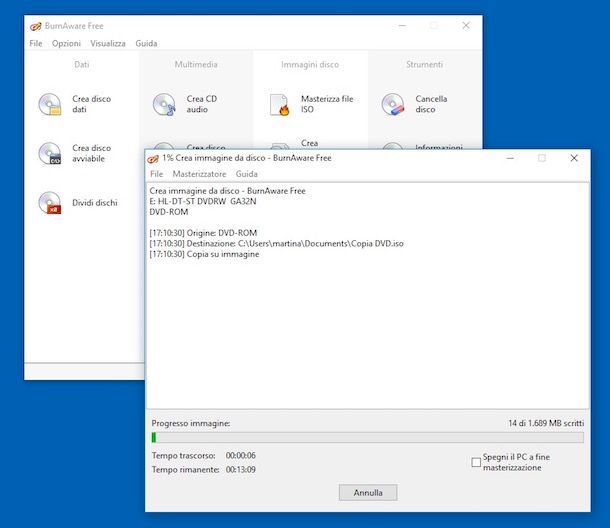Click the Progresso immagine progress bar
Screen dimensions: 610x528
click(368, 438)
